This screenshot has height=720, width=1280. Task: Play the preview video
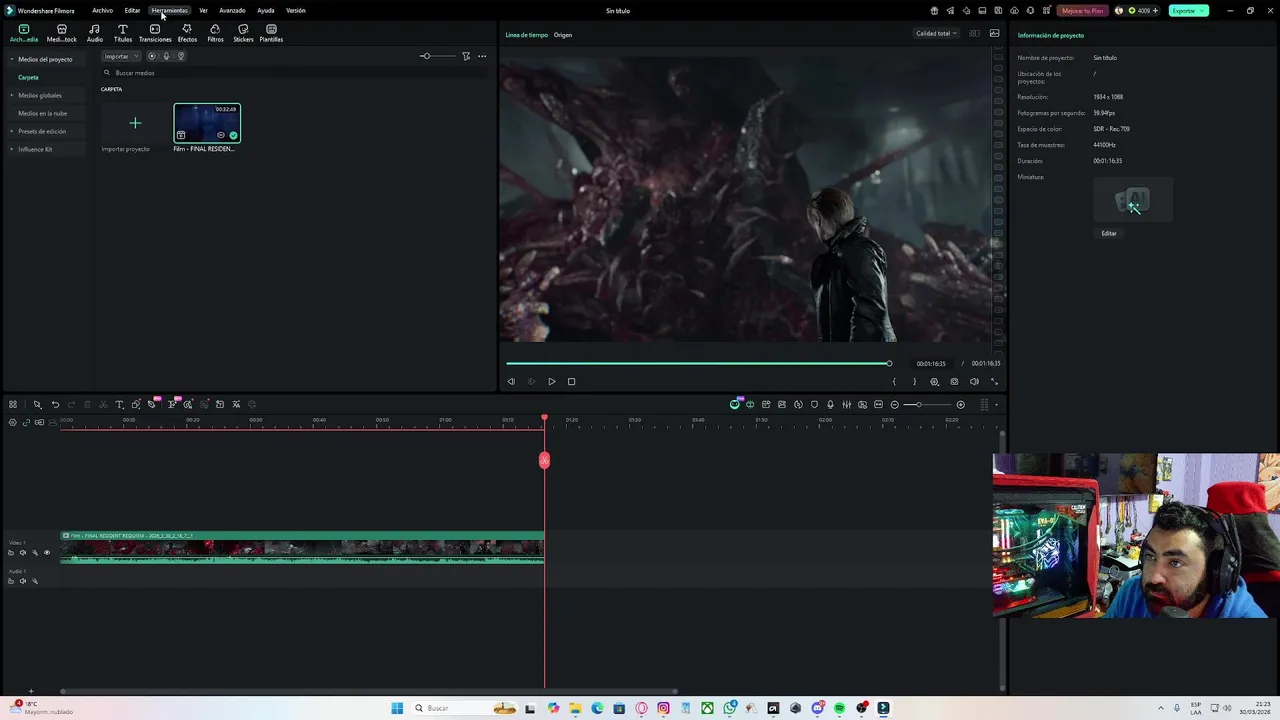551,381
